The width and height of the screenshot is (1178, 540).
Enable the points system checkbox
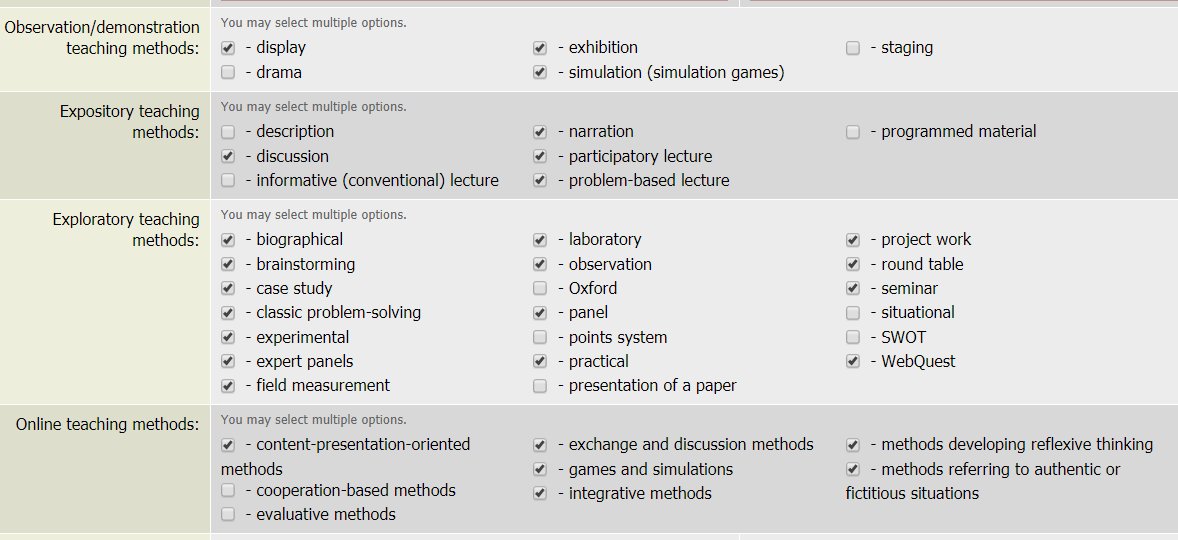coord(540,337)
